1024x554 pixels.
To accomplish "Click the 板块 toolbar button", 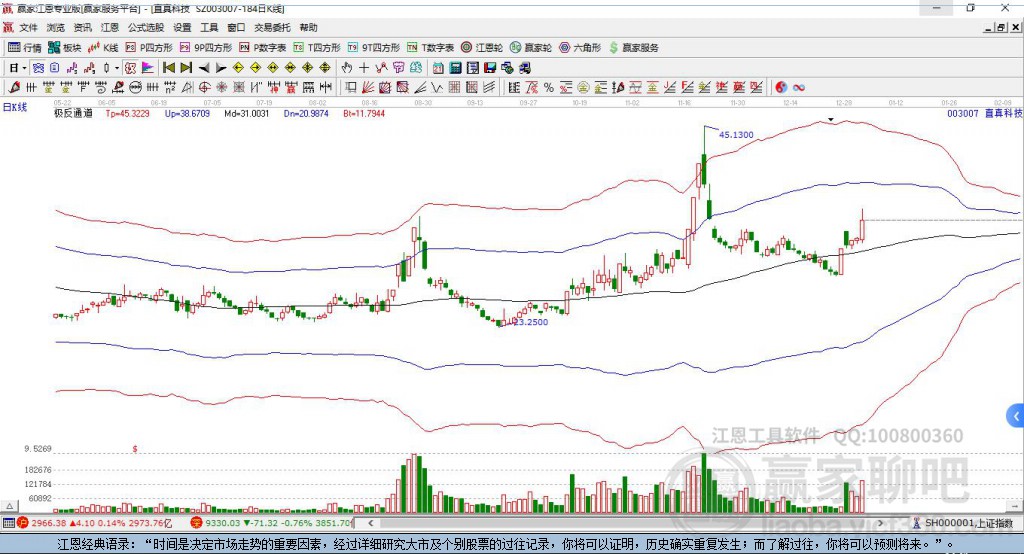I will [x=65, y=48].
